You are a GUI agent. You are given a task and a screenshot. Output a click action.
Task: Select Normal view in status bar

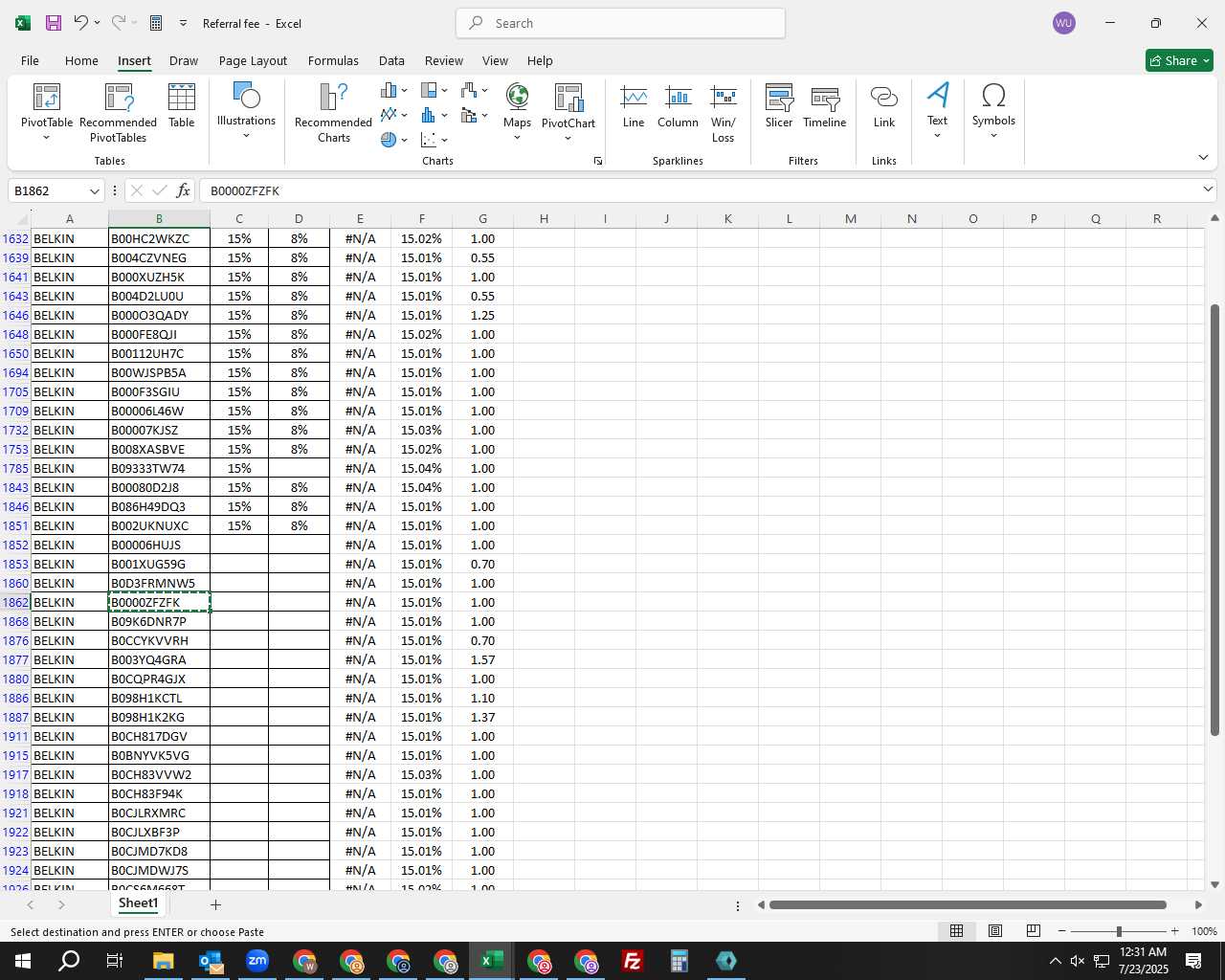point(956,931)
